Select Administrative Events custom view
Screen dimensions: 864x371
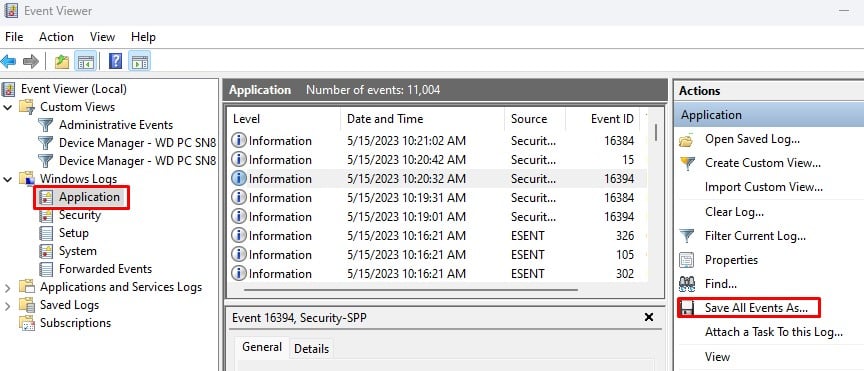[116, 125]
